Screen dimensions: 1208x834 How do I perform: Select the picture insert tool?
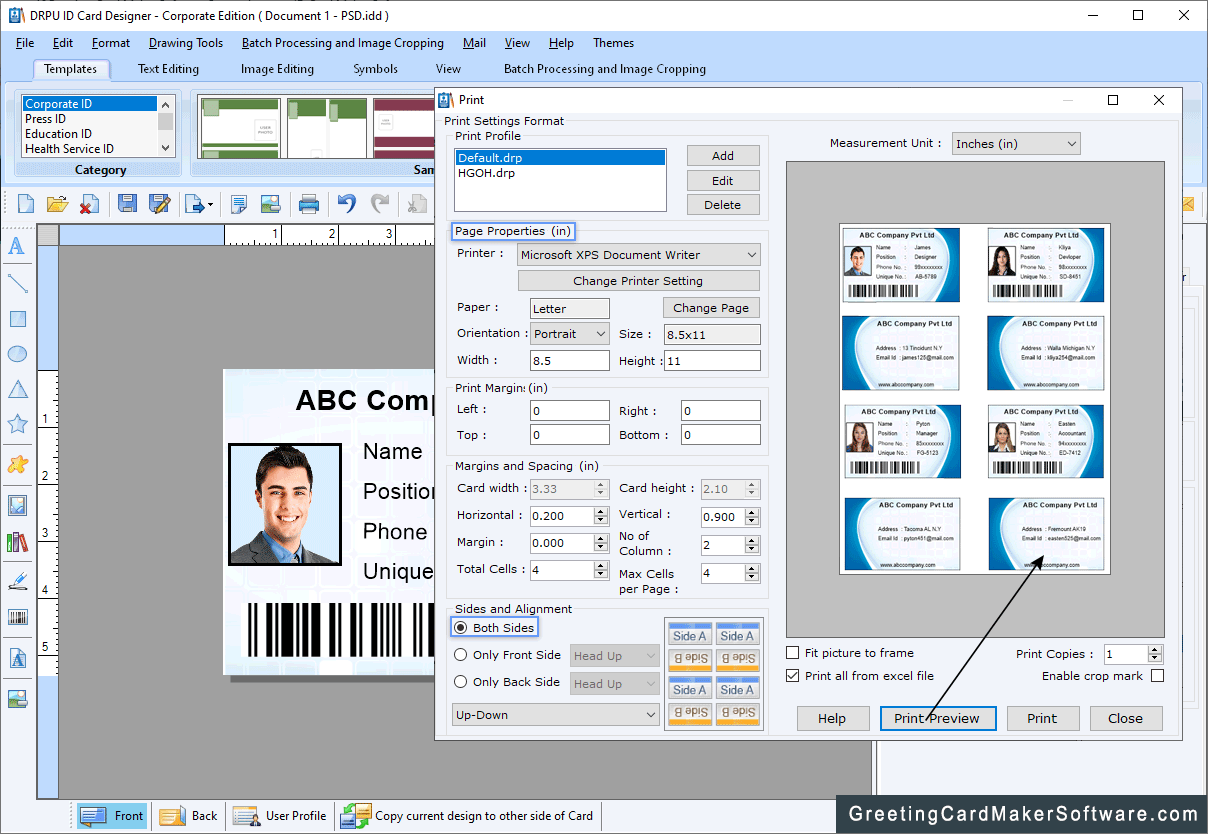tap(17, 505)
